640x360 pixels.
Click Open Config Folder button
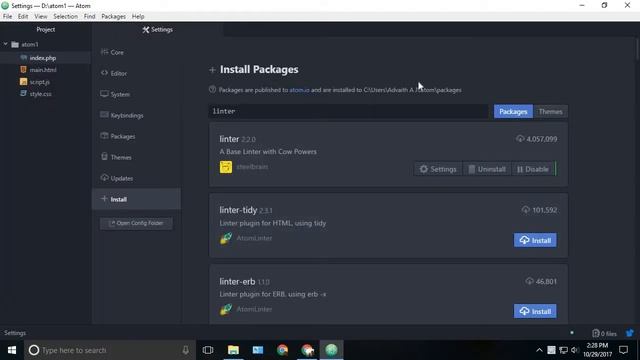136,223
